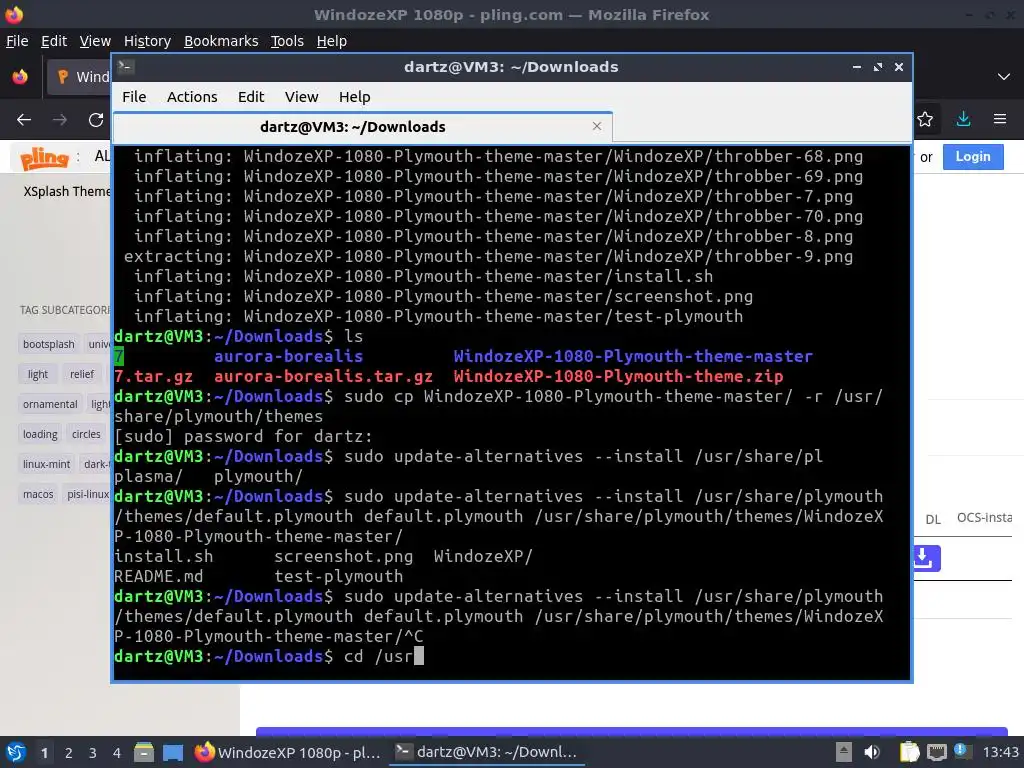Open the terminal File menu
The height and width of the screenshot is (768, 1024).
(134, 97)
